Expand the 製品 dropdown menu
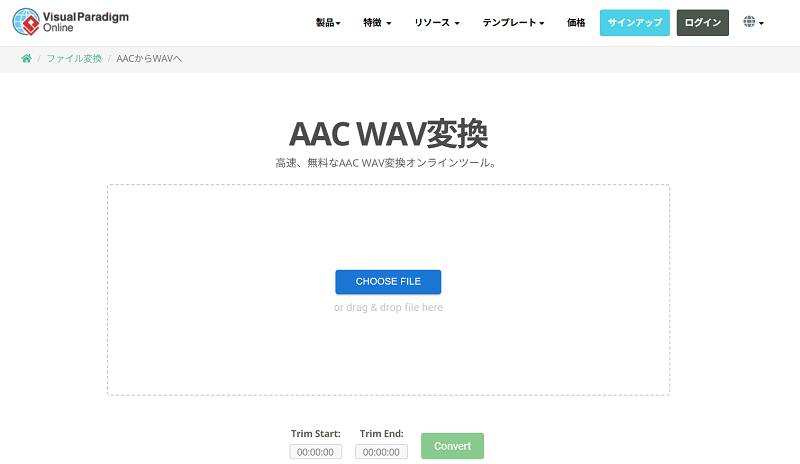800x464 pixels. tap(328, 22)
